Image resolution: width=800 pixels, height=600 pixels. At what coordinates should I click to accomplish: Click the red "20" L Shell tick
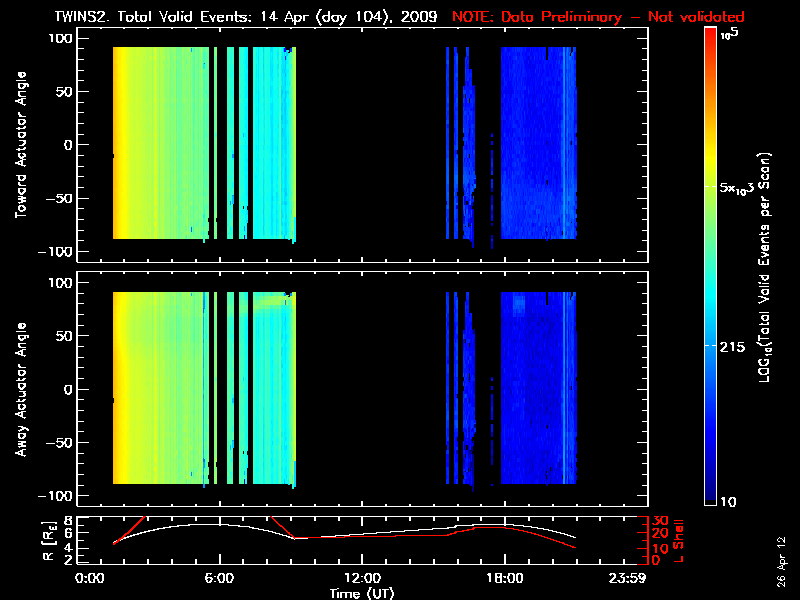(x=660, y=534)
